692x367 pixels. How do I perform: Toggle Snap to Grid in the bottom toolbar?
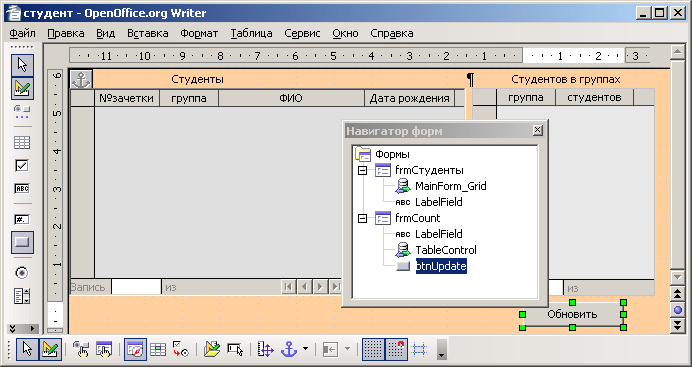click(396, 350)
